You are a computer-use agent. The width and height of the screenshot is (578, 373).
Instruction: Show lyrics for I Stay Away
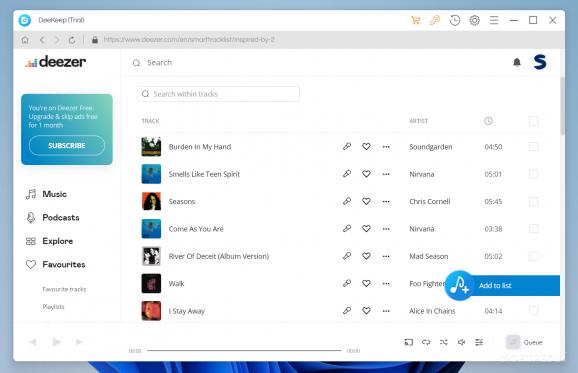(x=347, y=310)
